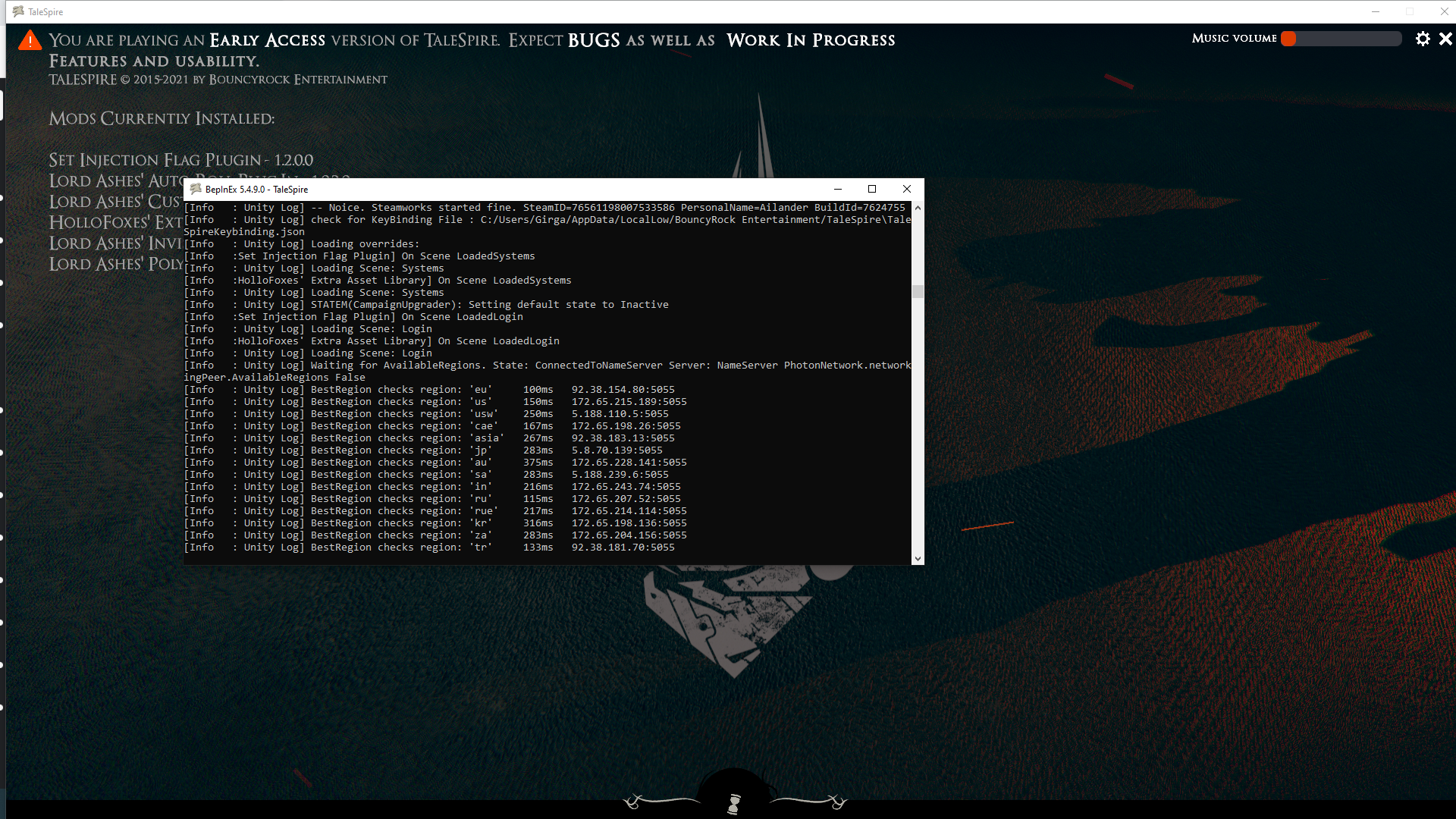The width and height of the screenshot is (1456, 819).
Task: Click the BepInEx console scrollbar thumb
Action: (x=918, y=292)
